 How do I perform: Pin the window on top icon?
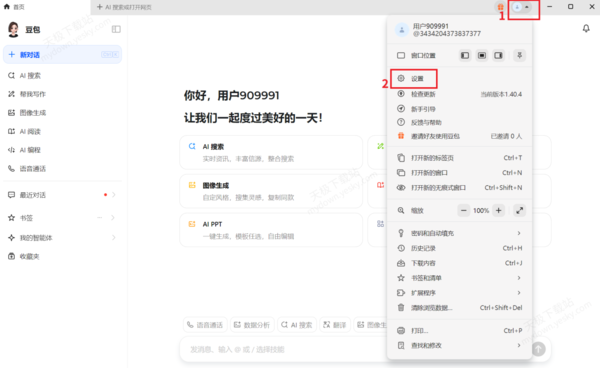pos(519,55)
